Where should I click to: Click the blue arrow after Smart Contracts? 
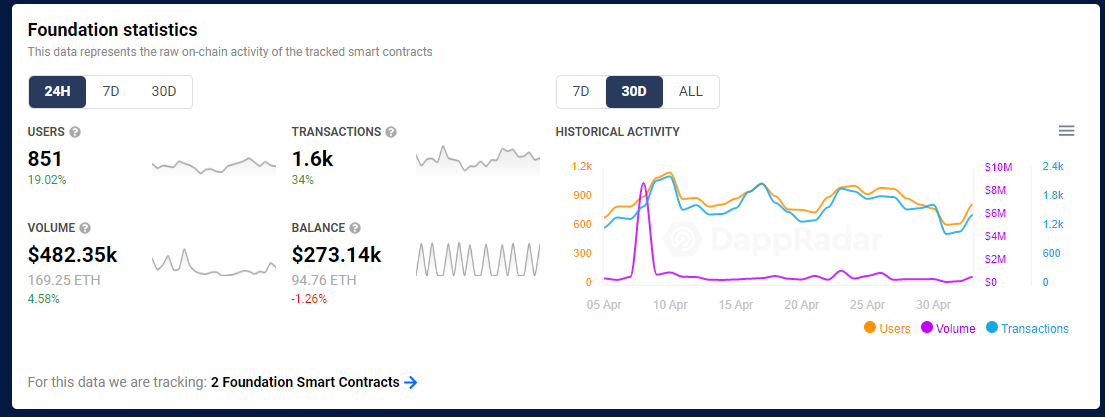coord(411,382)
